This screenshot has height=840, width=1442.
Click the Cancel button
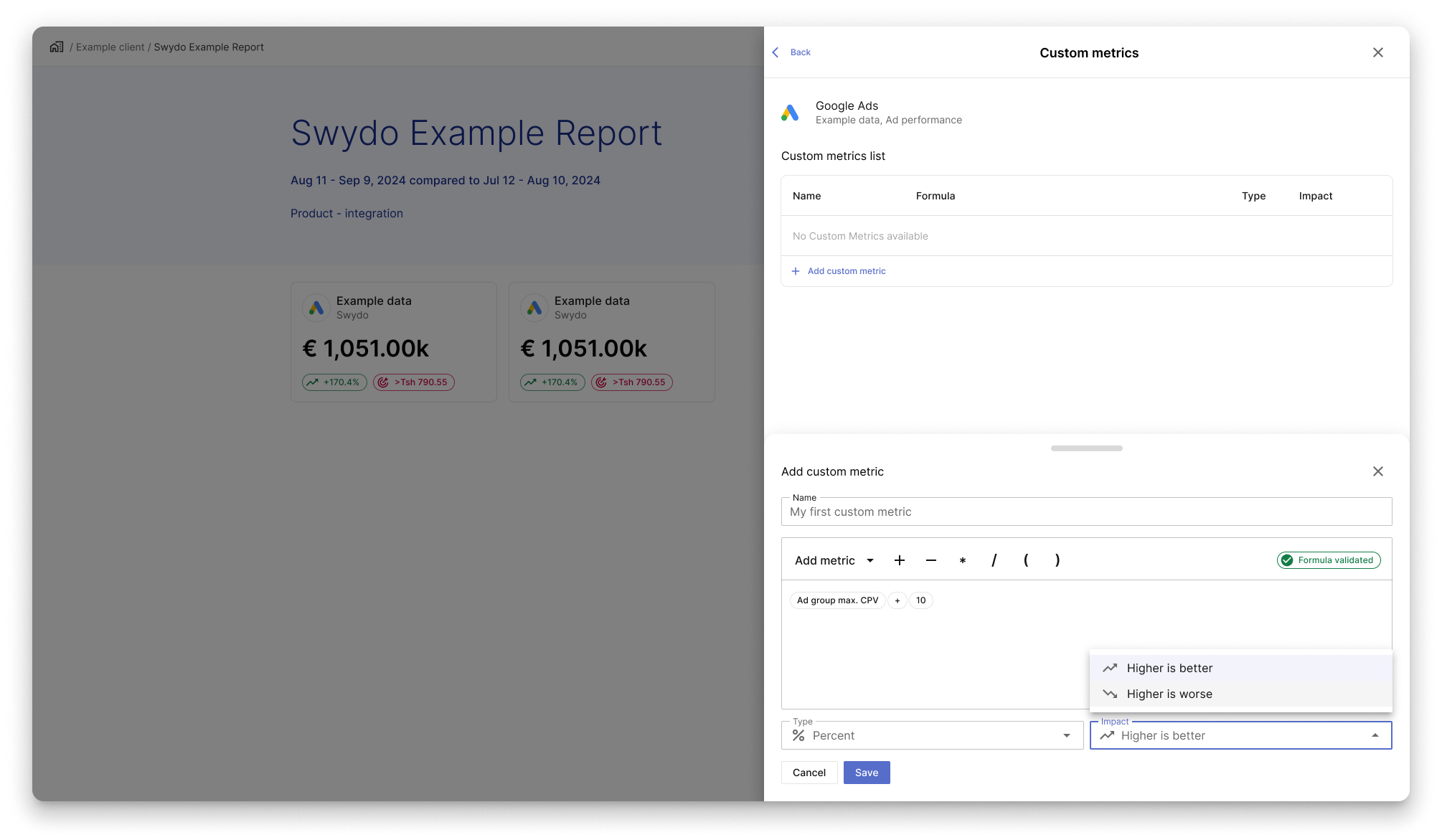click(809, 773)
